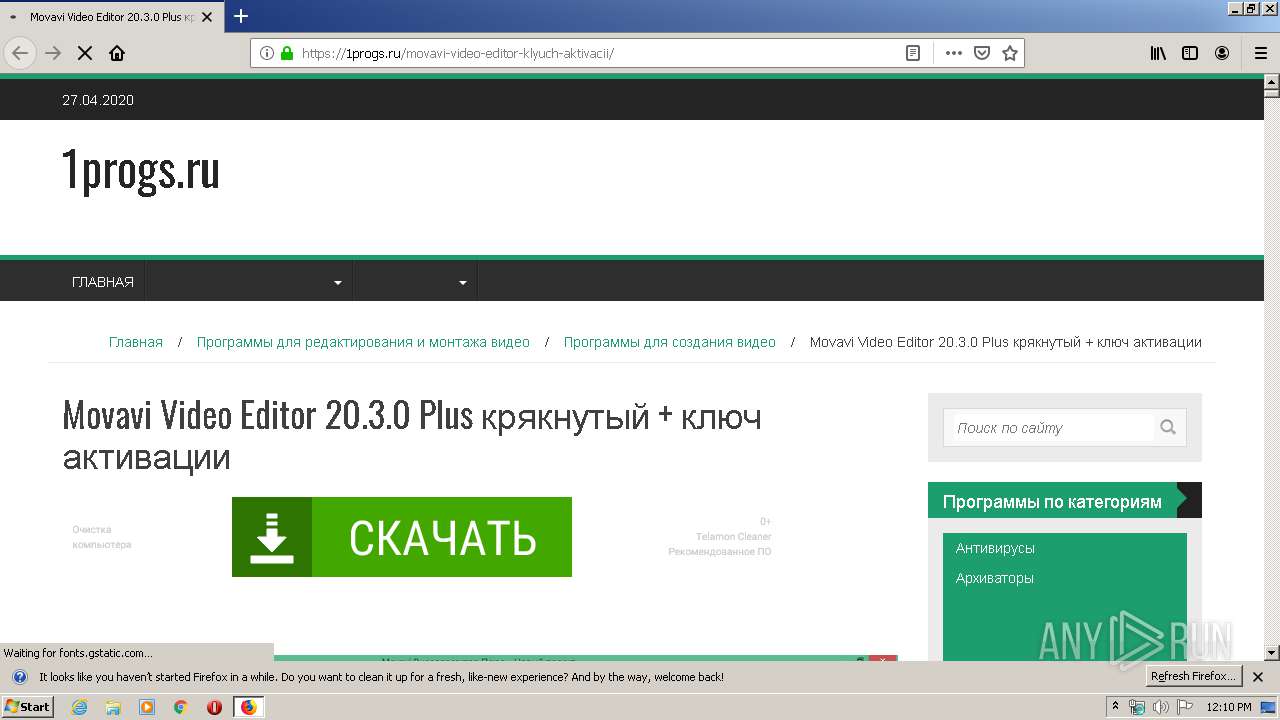Click the volume icon in system tray
Viewport: 1280px width, 720px height.
pyautogui.click(x=1160, y=707)
